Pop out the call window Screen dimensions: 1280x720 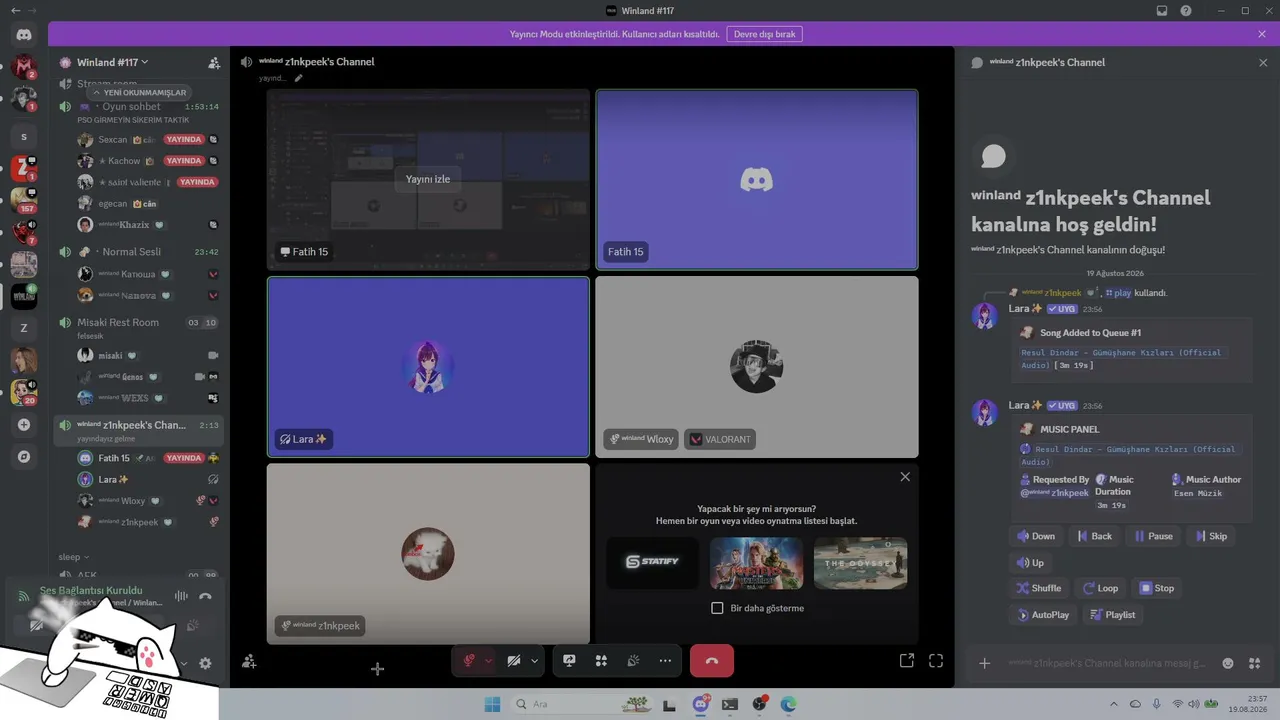tap(907, 661)
